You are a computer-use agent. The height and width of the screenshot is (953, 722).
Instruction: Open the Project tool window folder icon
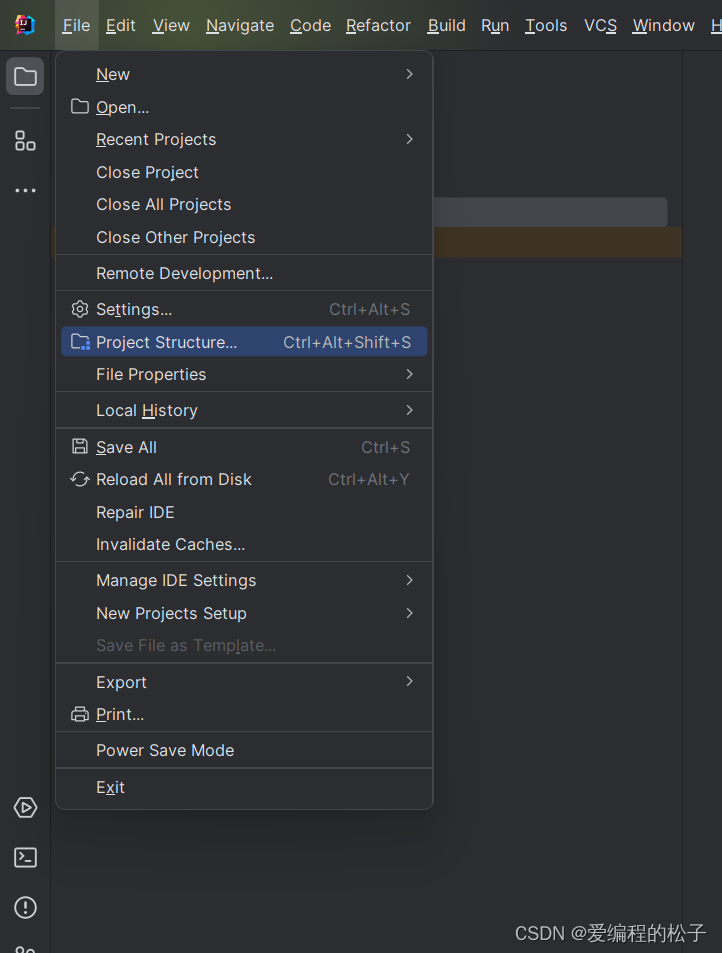point(25,77)
